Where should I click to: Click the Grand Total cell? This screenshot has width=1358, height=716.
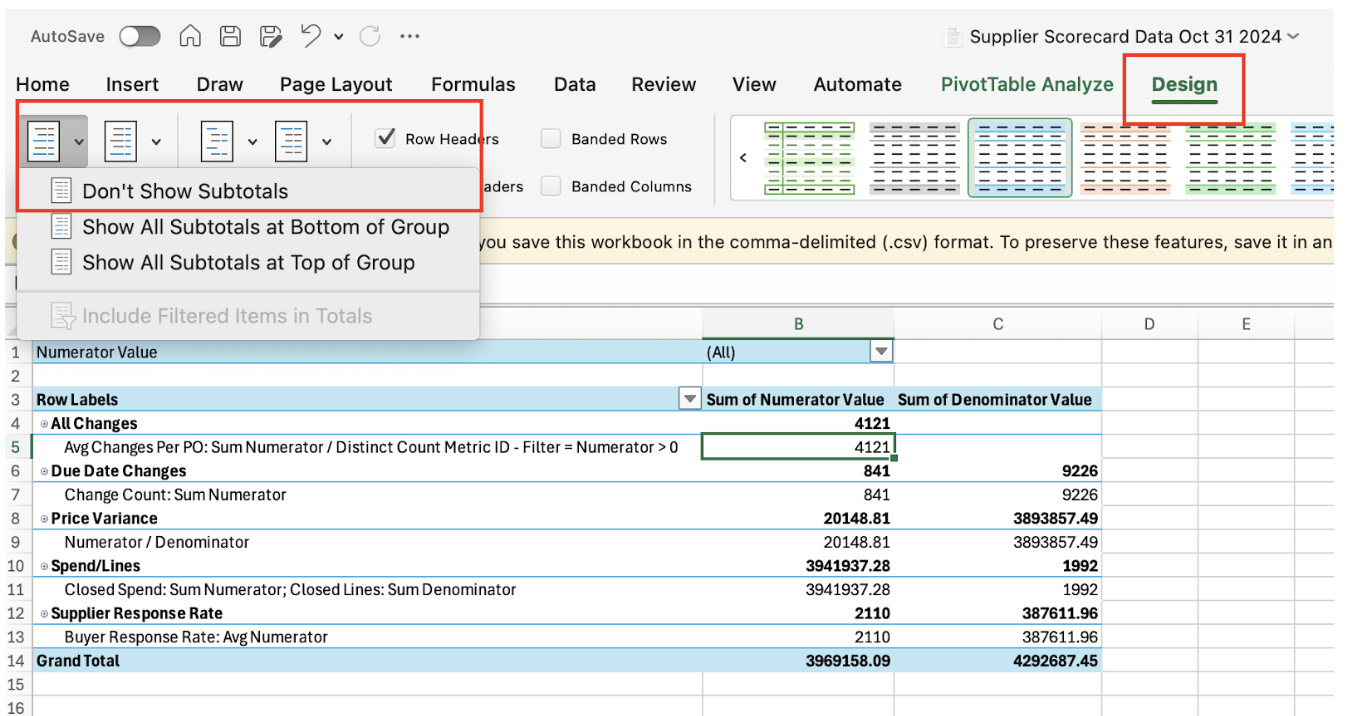point(367,661)
